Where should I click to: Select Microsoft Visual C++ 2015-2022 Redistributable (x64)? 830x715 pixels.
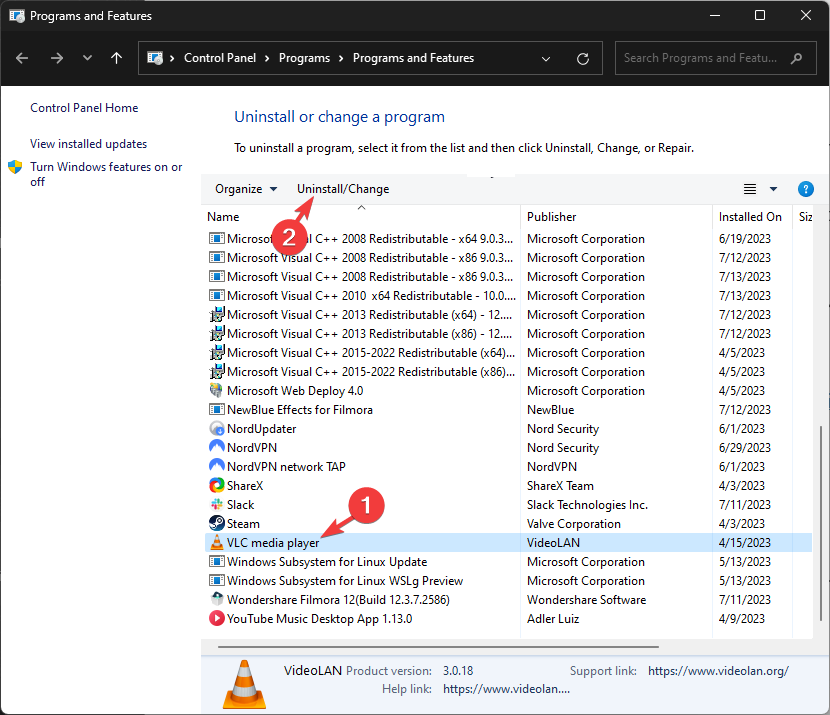click(371, 353)
